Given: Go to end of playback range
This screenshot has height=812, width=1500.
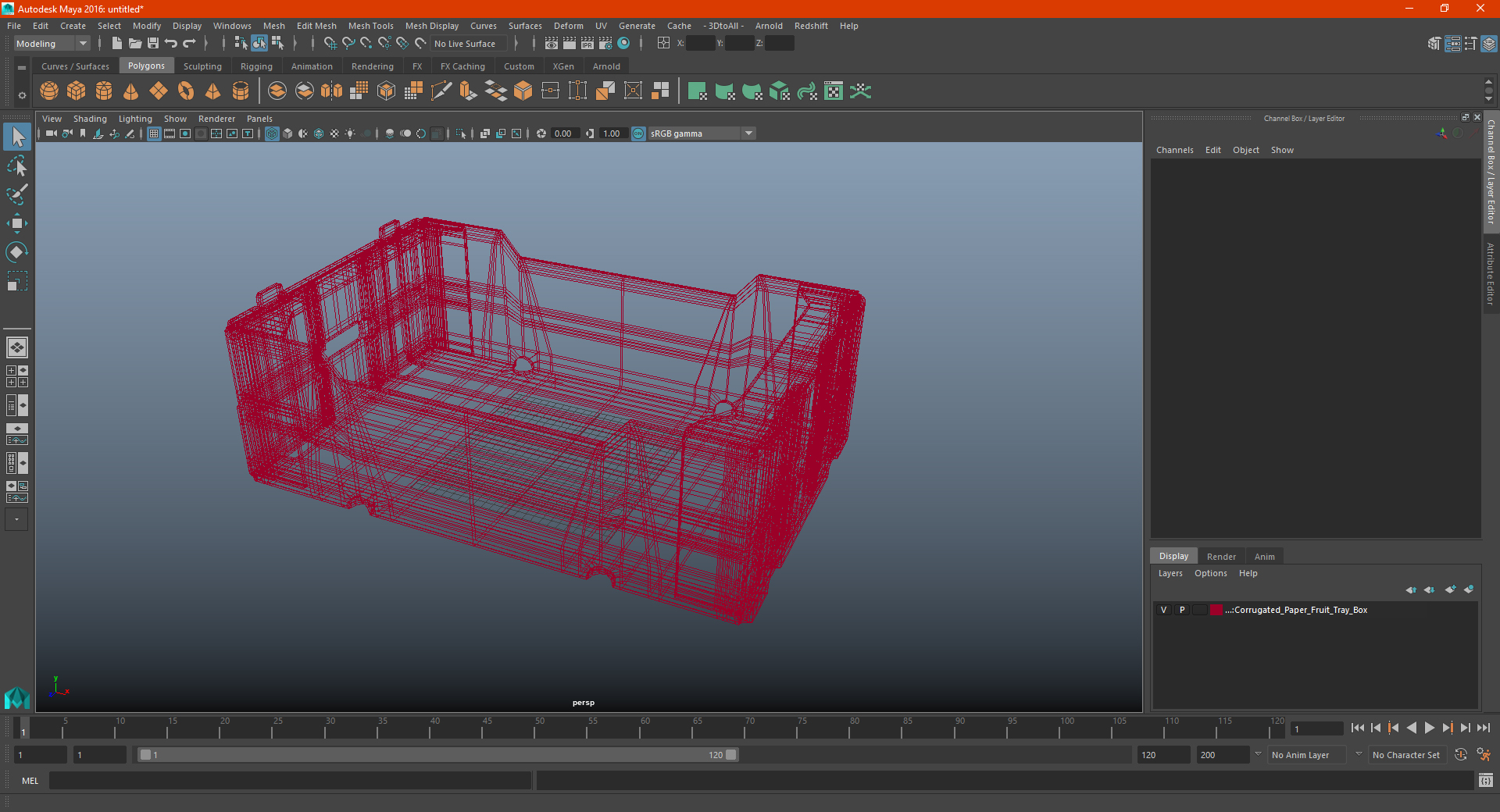Looking at the screenshot, I should click(x=1484, y=728).
